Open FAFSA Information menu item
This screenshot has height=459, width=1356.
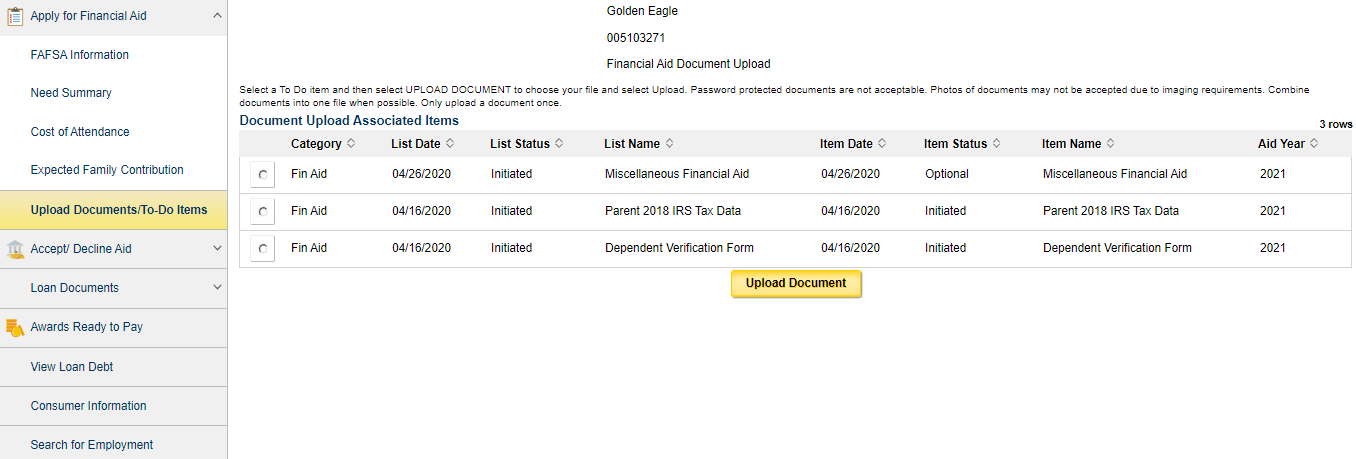coord(80,55)
